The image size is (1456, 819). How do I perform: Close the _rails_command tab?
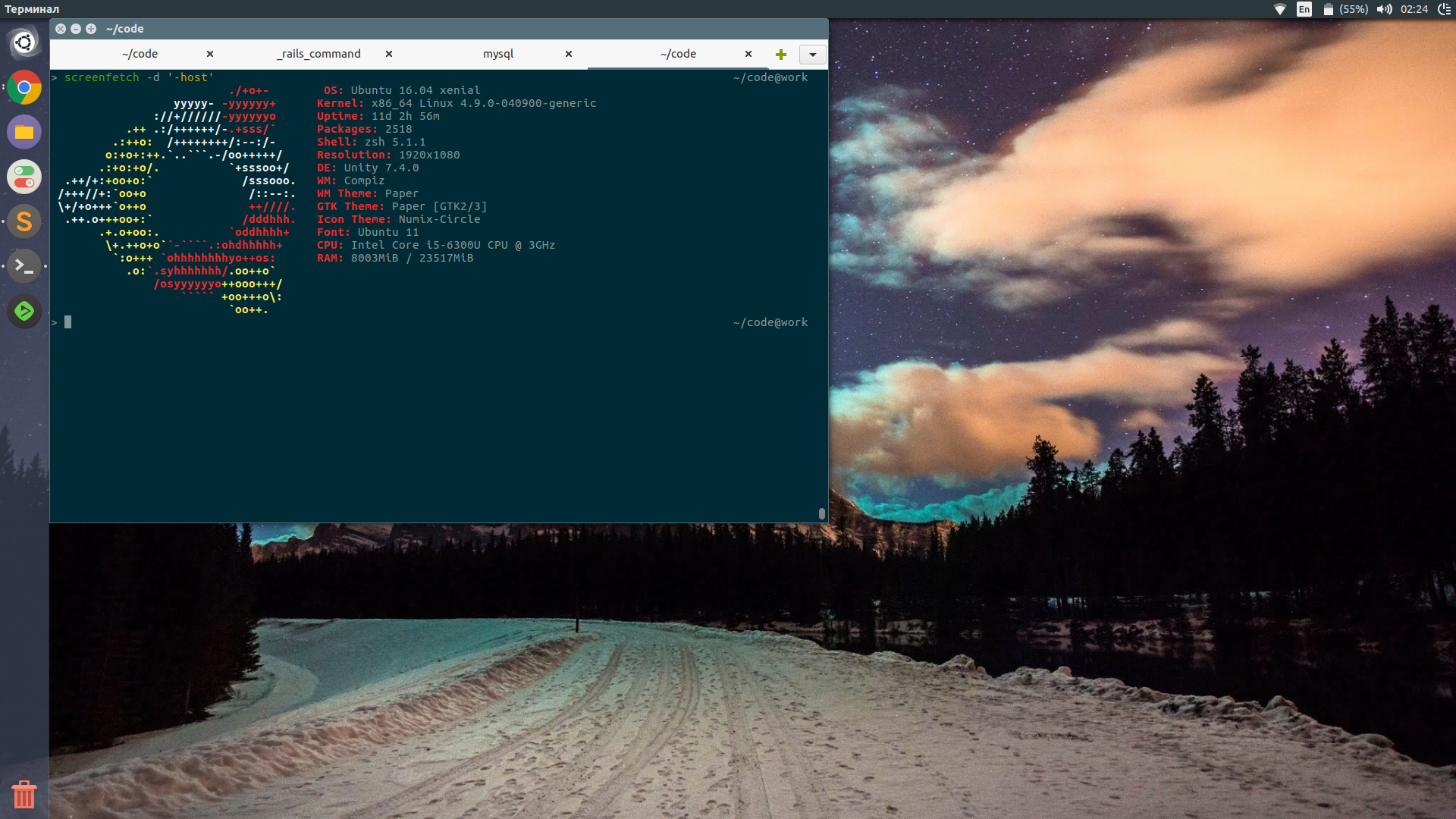point(389,54)
